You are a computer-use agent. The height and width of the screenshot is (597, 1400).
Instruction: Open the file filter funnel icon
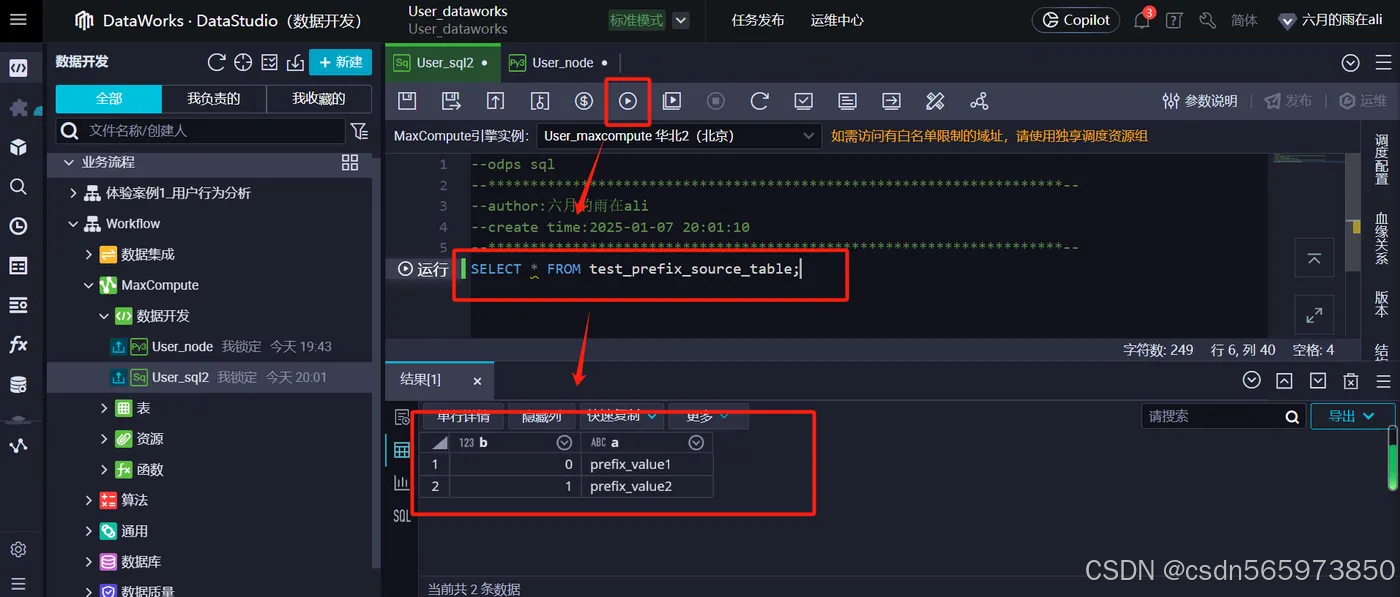pos(359,131)
